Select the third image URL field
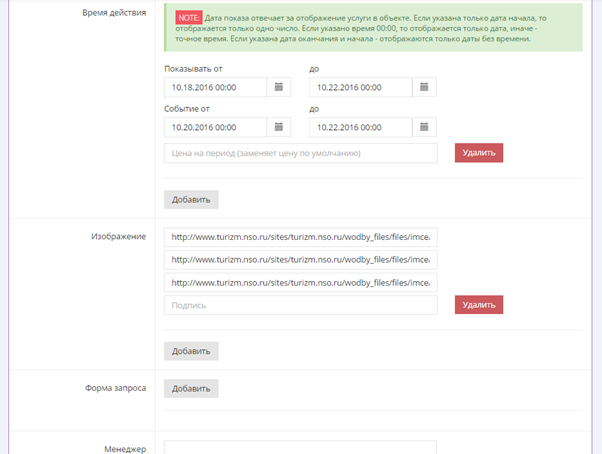The width and height of the screenshot is (602, 454). coord(300,282)
